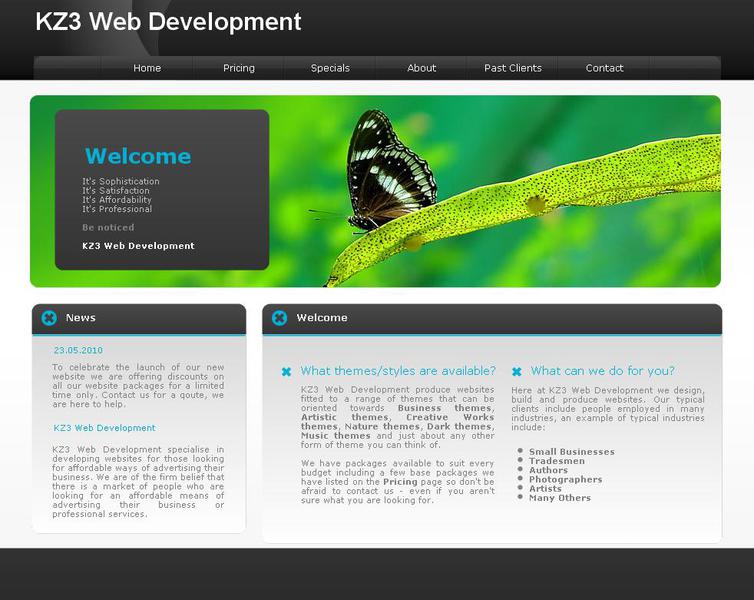Click the bold Pricing word in the paragraph

400,482
